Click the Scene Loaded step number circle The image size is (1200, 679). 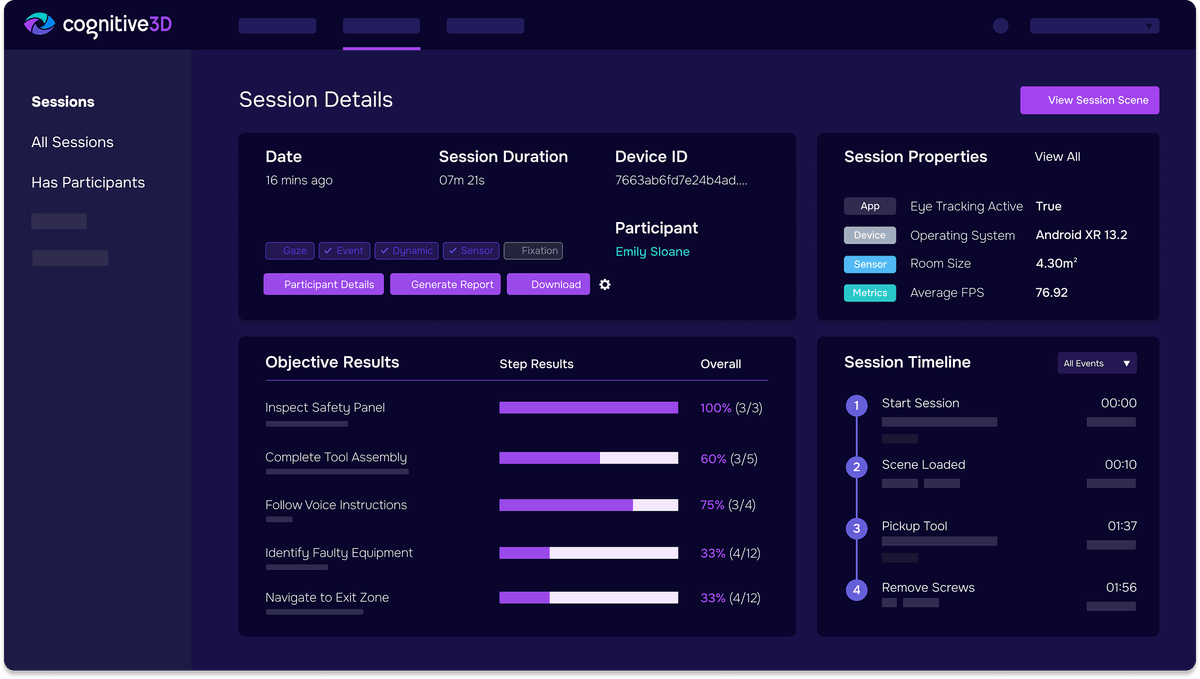(856, 466)
